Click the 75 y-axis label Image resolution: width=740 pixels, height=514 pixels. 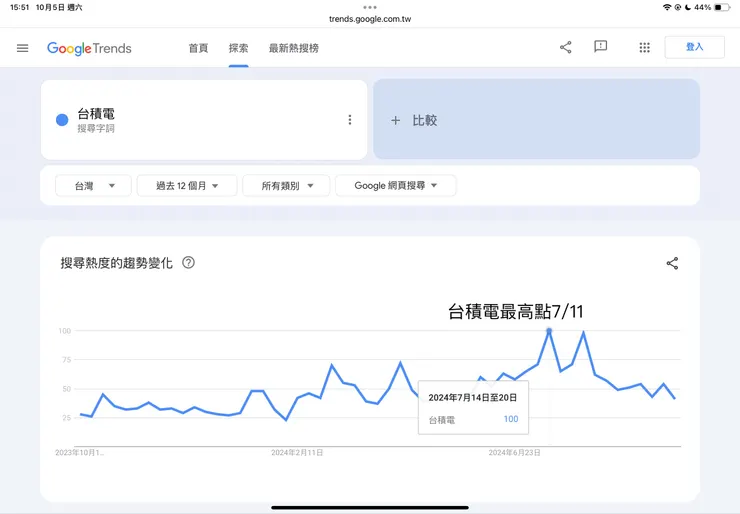(x=66, y=360)
